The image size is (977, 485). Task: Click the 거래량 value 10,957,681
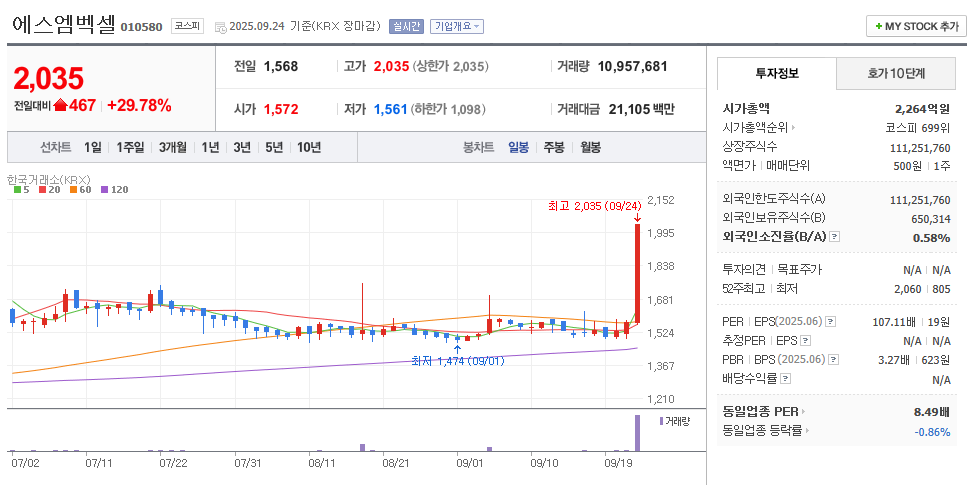[x=632, y=66]
